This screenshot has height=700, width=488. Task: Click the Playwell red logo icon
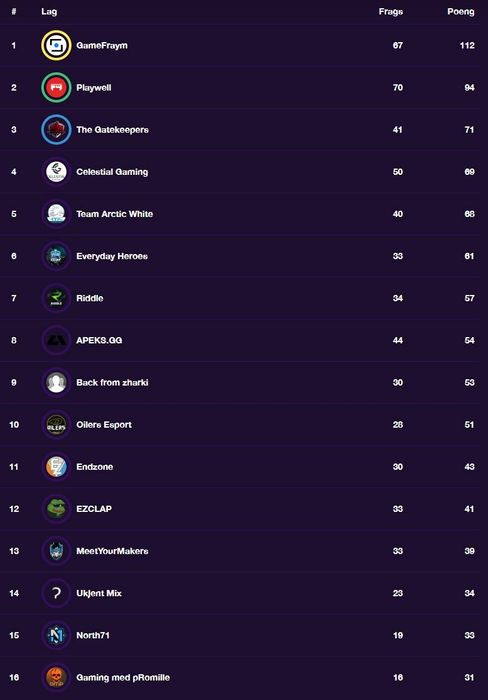56,88
